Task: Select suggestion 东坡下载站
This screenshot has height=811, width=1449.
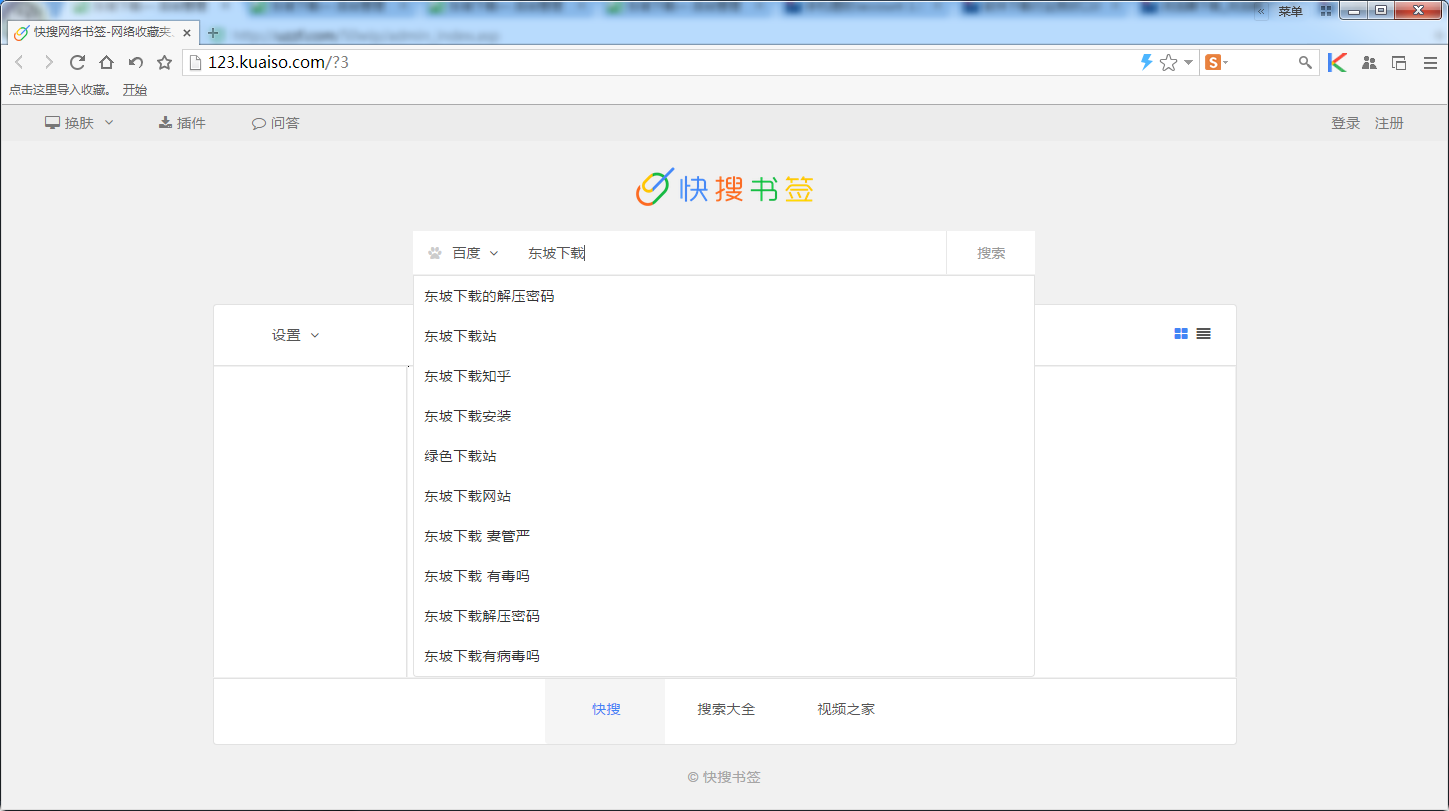Action: (724, 336)
